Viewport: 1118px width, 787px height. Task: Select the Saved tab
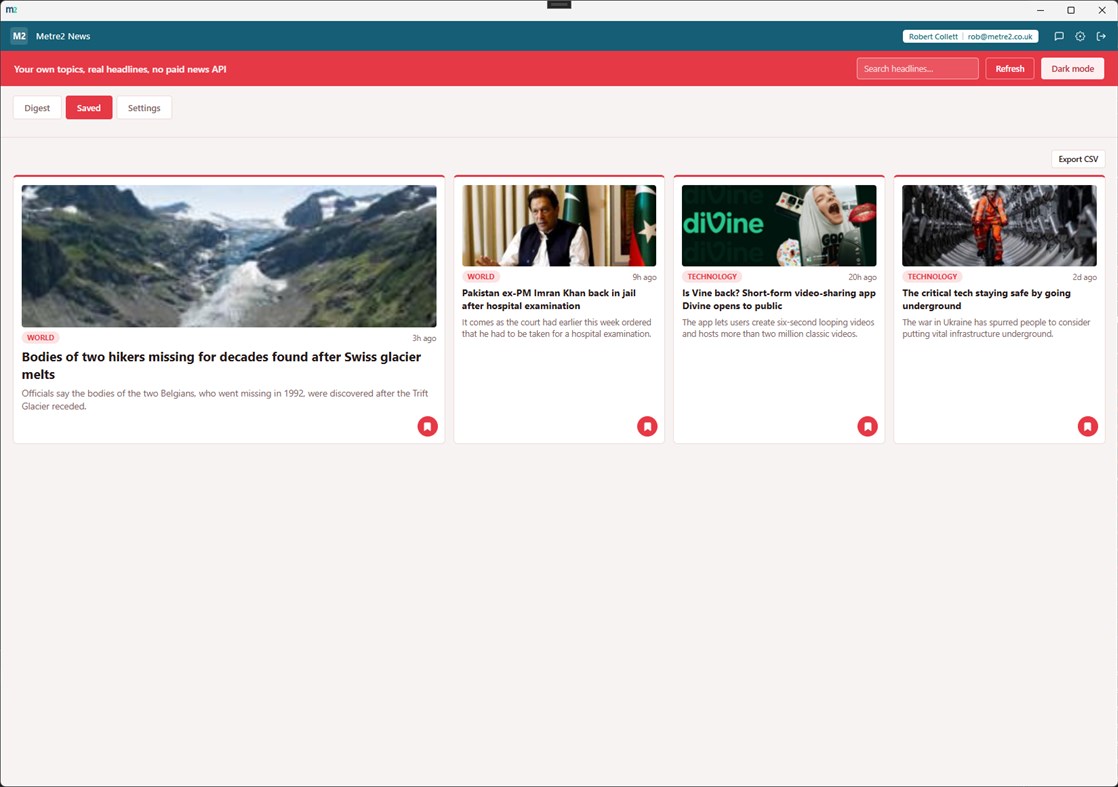tap(89, 108)
